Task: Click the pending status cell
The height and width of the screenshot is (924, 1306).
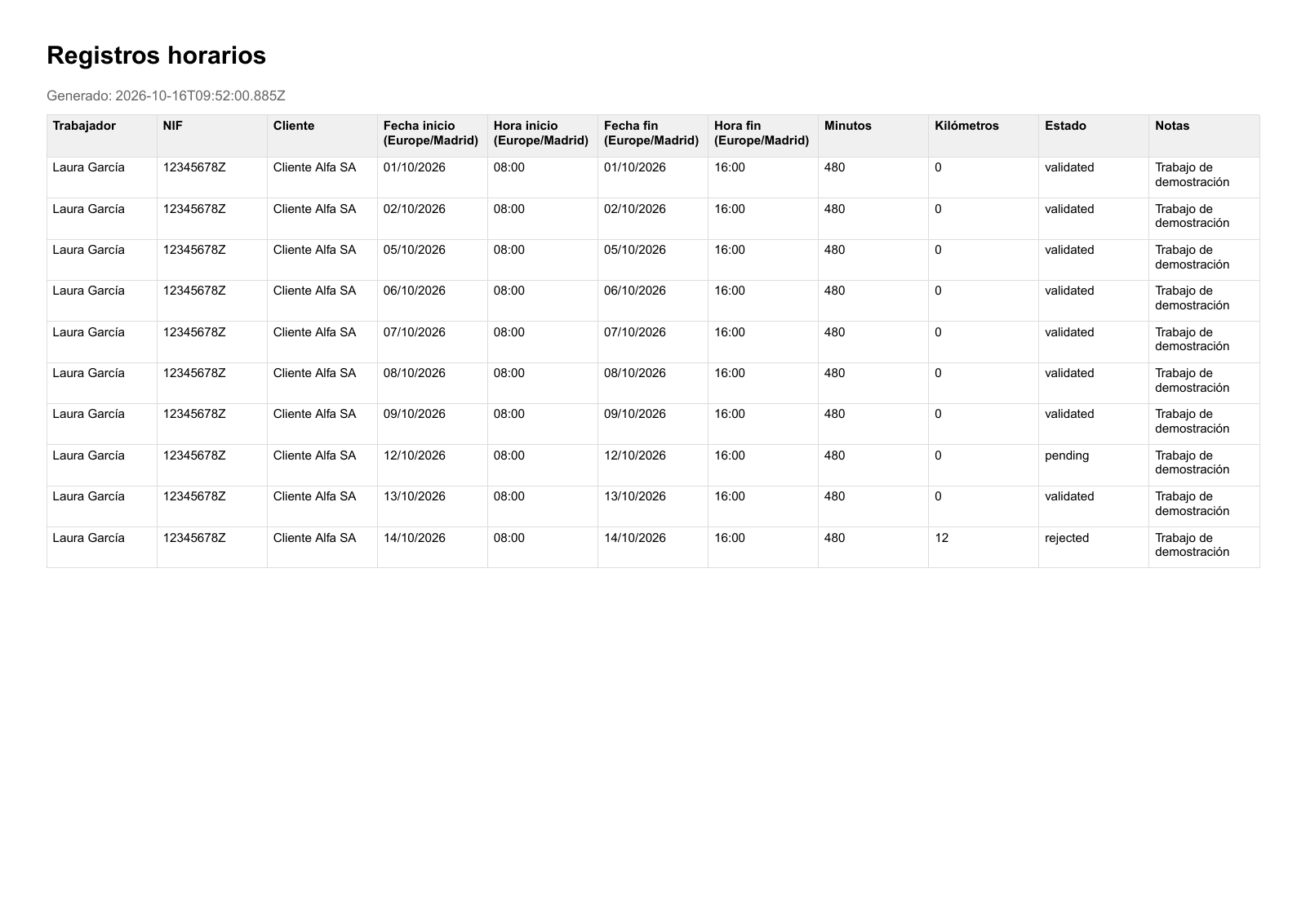Action: tap(1094, 465)
